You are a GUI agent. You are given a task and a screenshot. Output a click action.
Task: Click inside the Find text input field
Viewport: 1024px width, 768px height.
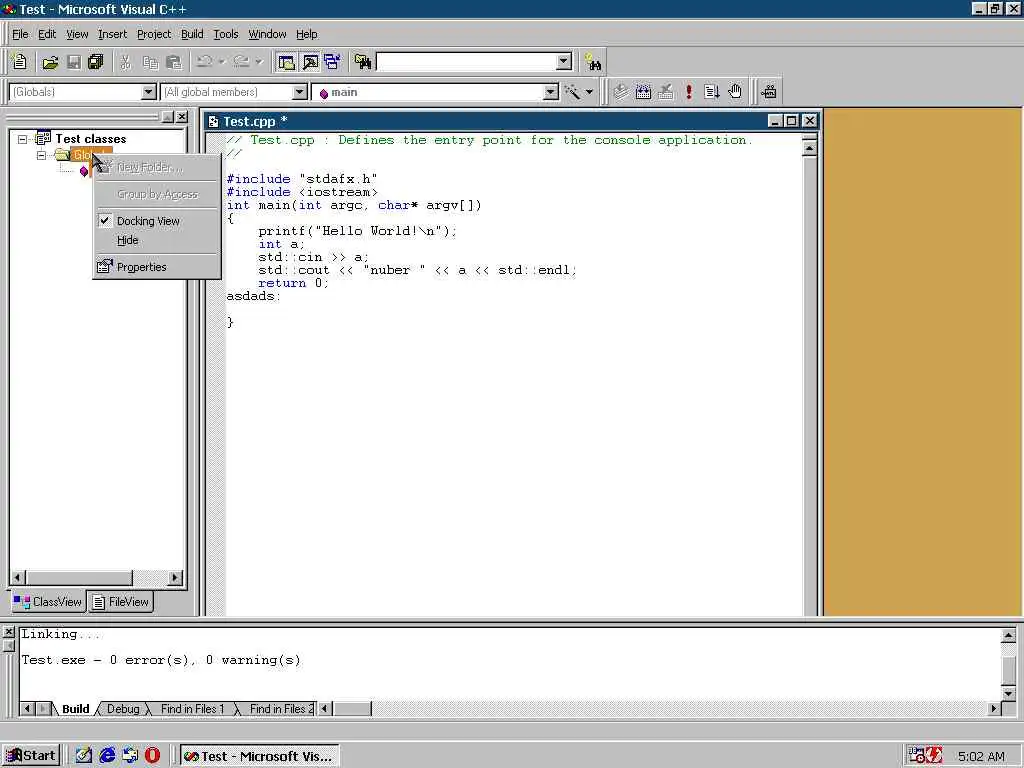coord(467,62)
